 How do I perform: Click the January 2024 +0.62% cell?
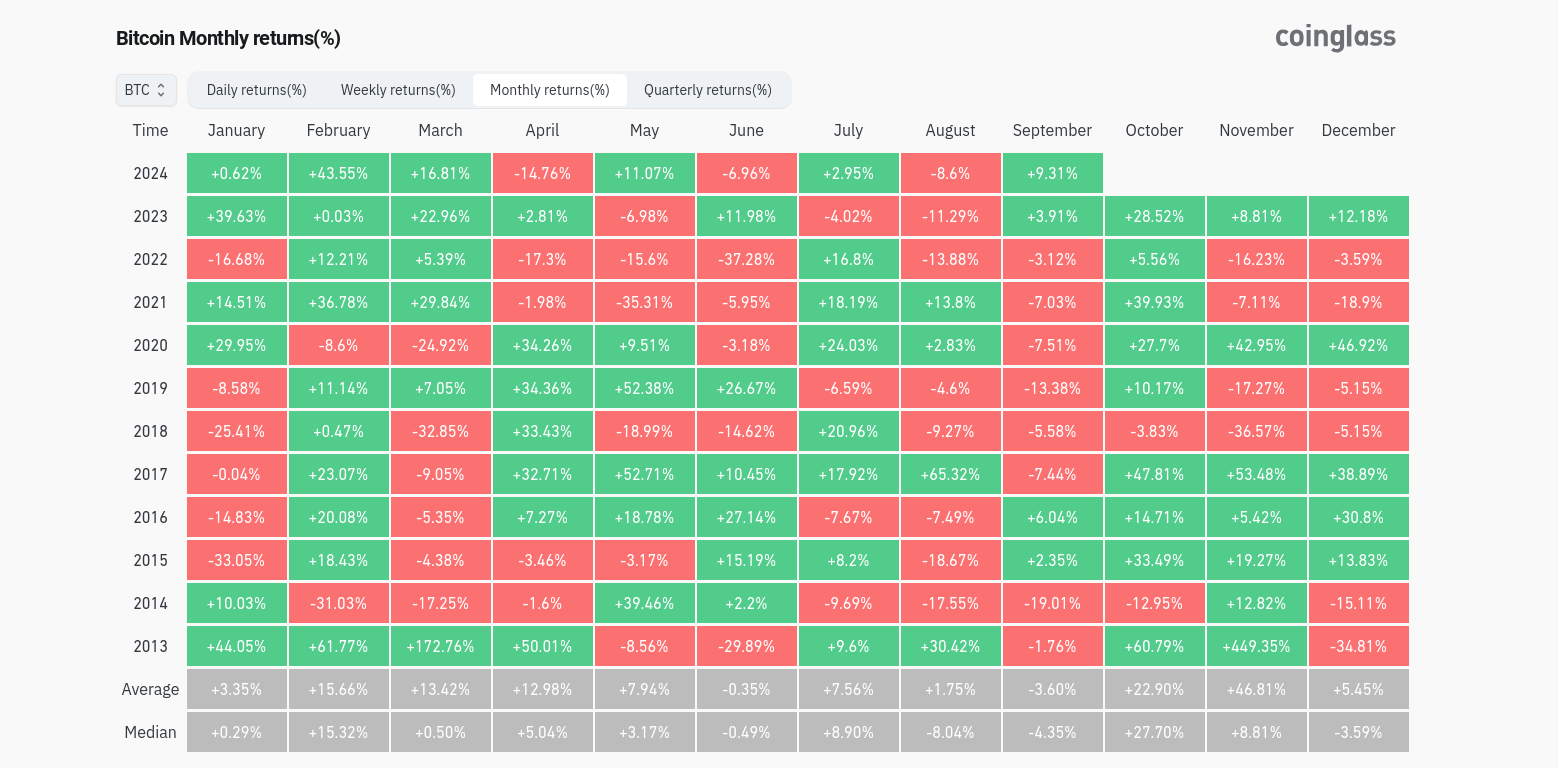coord(237,174)
